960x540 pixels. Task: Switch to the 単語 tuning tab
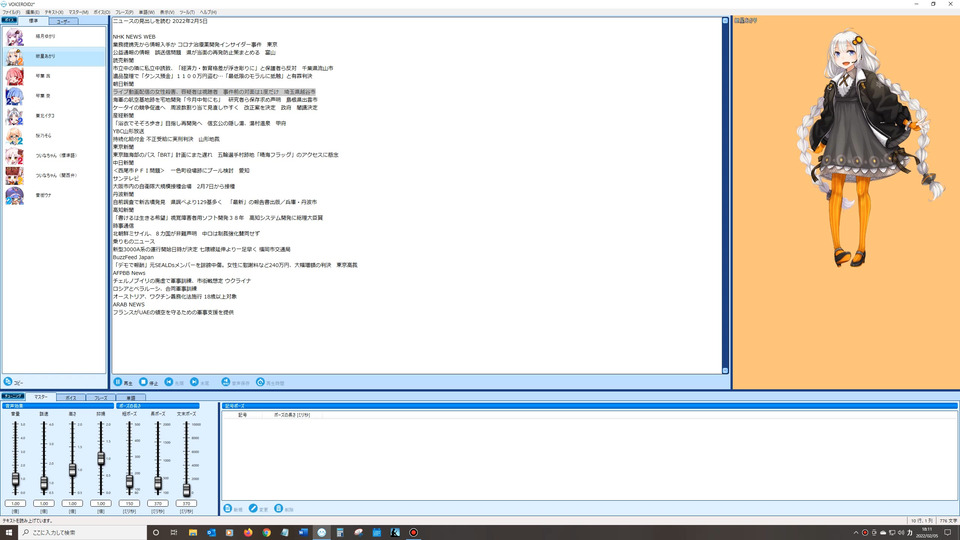(131, 397)
